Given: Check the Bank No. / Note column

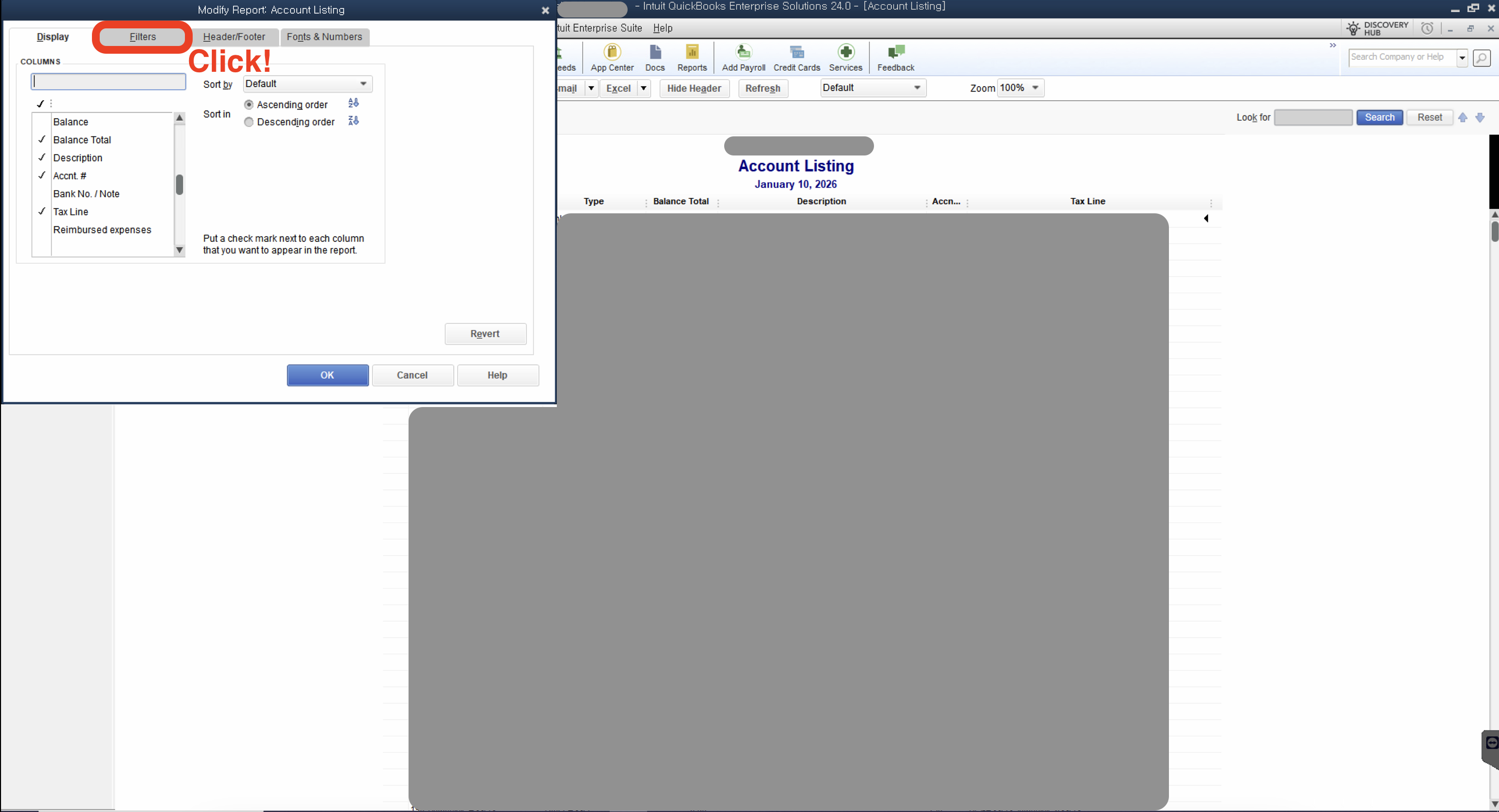Looking at the screenshot, I should 41,193.
